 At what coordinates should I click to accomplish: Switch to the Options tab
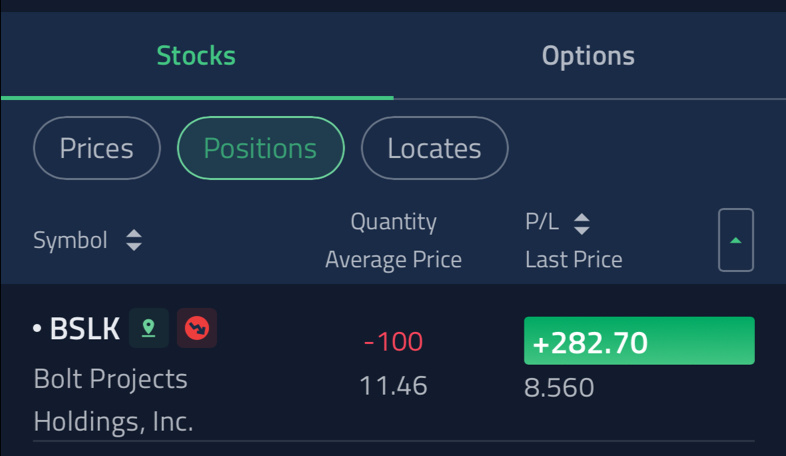point(588,56)
